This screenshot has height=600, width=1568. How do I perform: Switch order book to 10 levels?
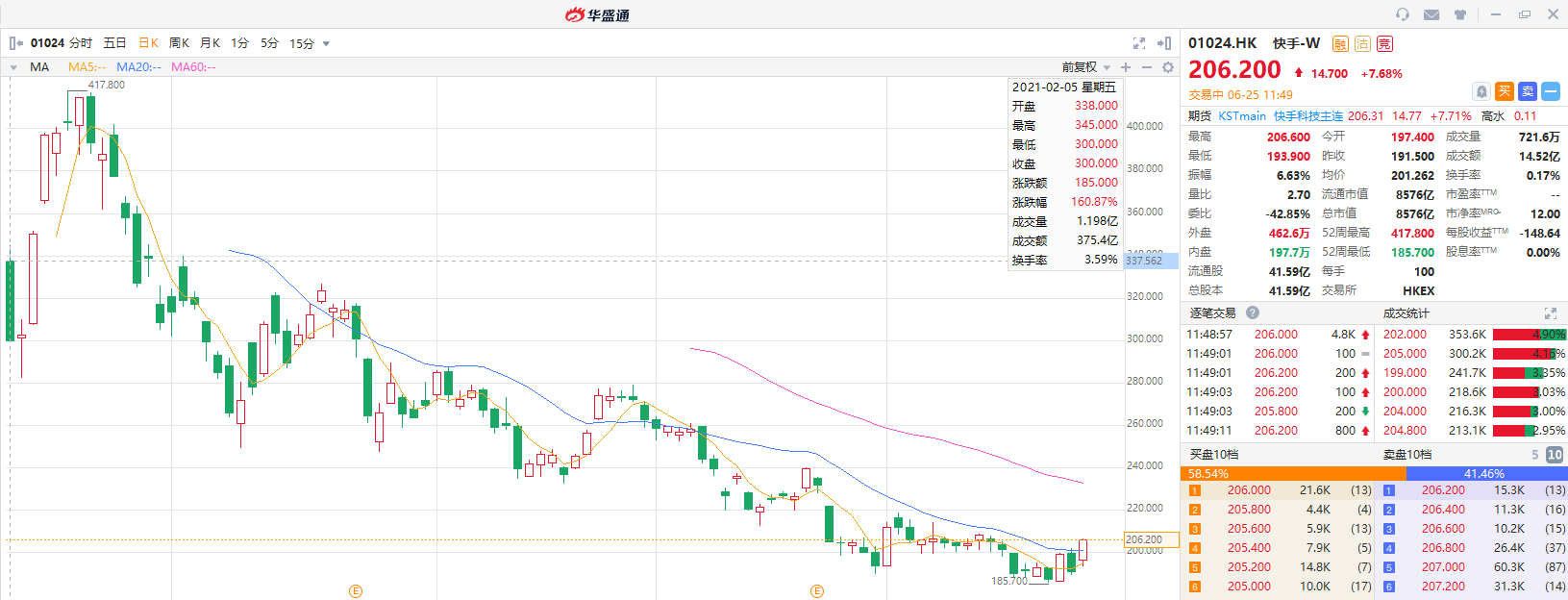click(x=1555, y=455)
